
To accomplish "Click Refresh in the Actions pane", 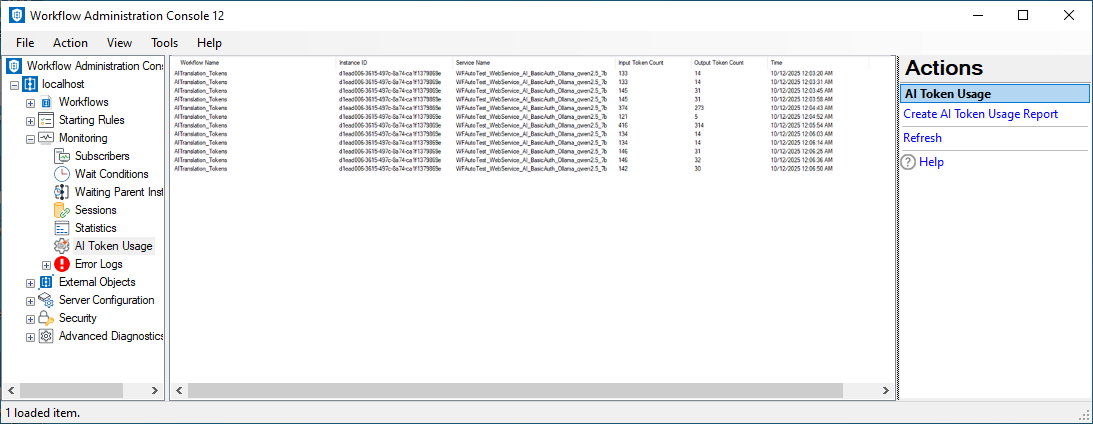I will tap(922, 138).
